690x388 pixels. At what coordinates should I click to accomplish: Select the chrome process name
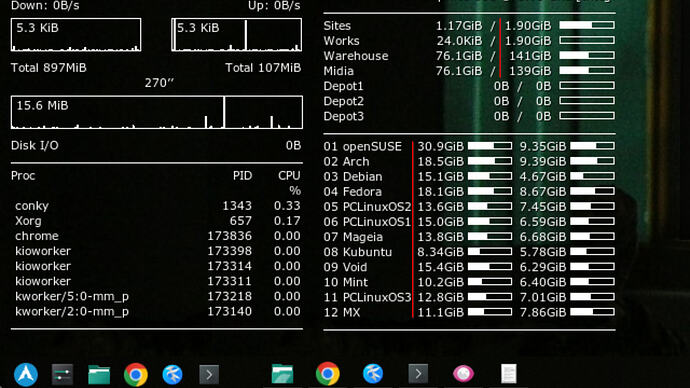pyautogui.click(x=37, y=236)
